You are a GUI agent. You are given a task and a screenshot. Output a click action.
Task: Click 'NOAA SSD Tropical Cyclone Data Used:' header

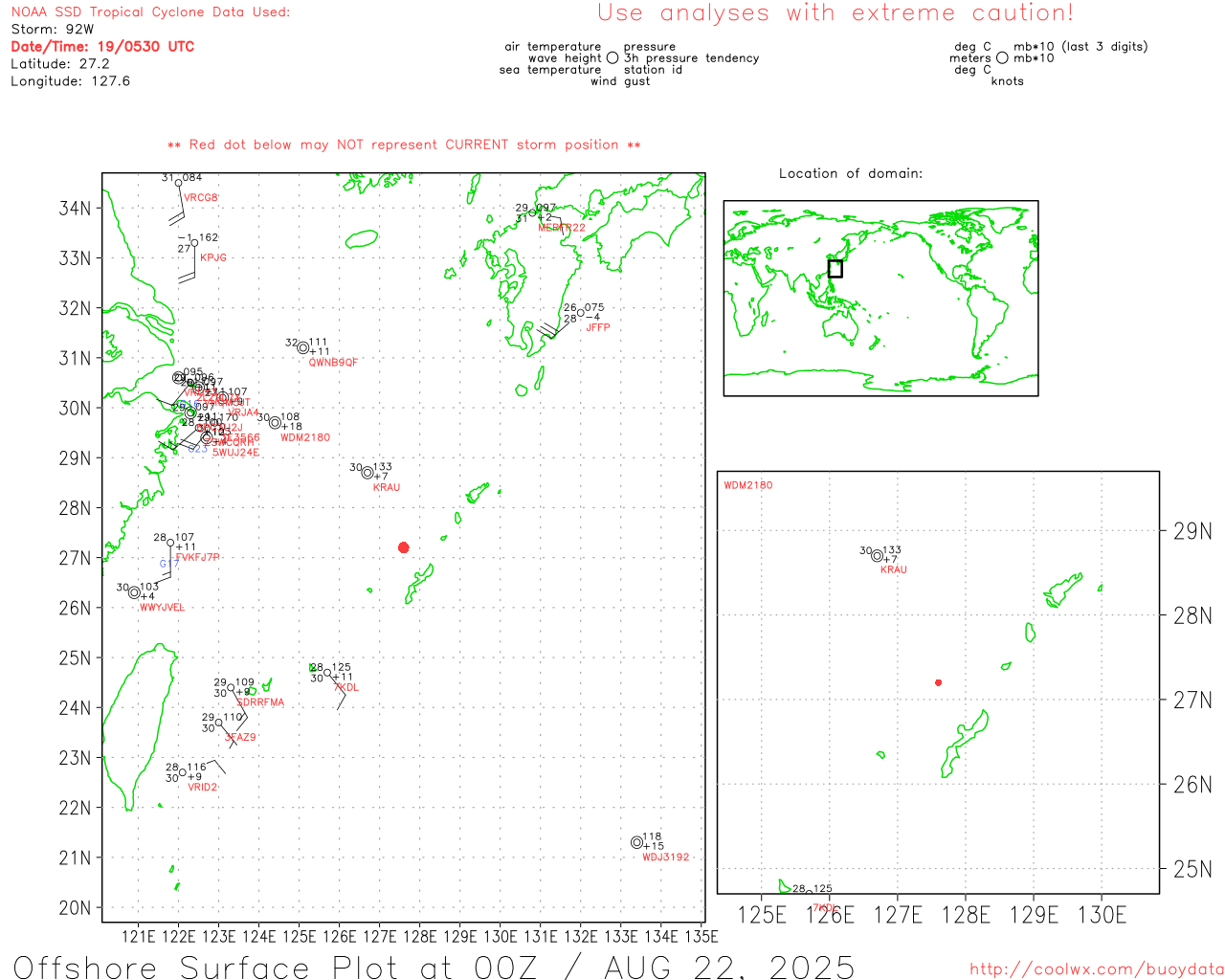pos(150,12)
